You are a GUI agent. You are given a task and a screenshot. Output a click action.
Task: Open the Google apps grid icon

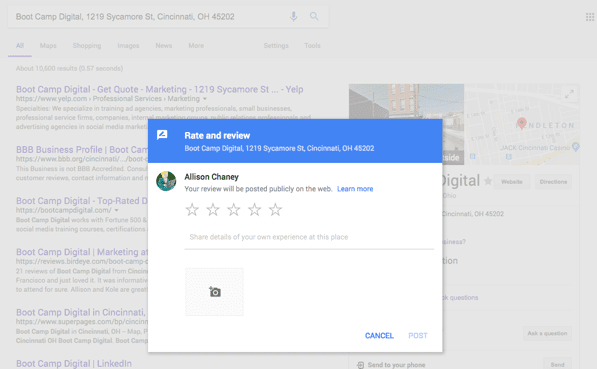(x=590, y=17)
